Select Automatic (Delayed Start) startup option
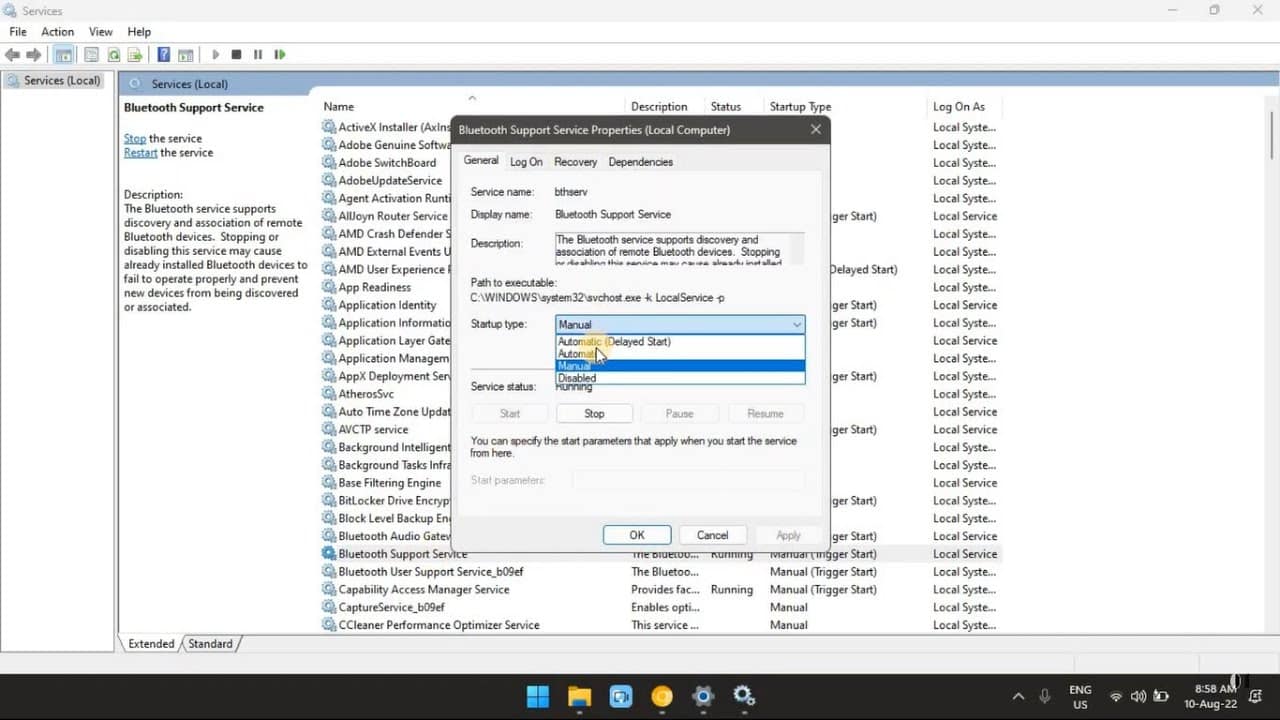The height and width of the screenshot is (720, 1280). [613, 341]
